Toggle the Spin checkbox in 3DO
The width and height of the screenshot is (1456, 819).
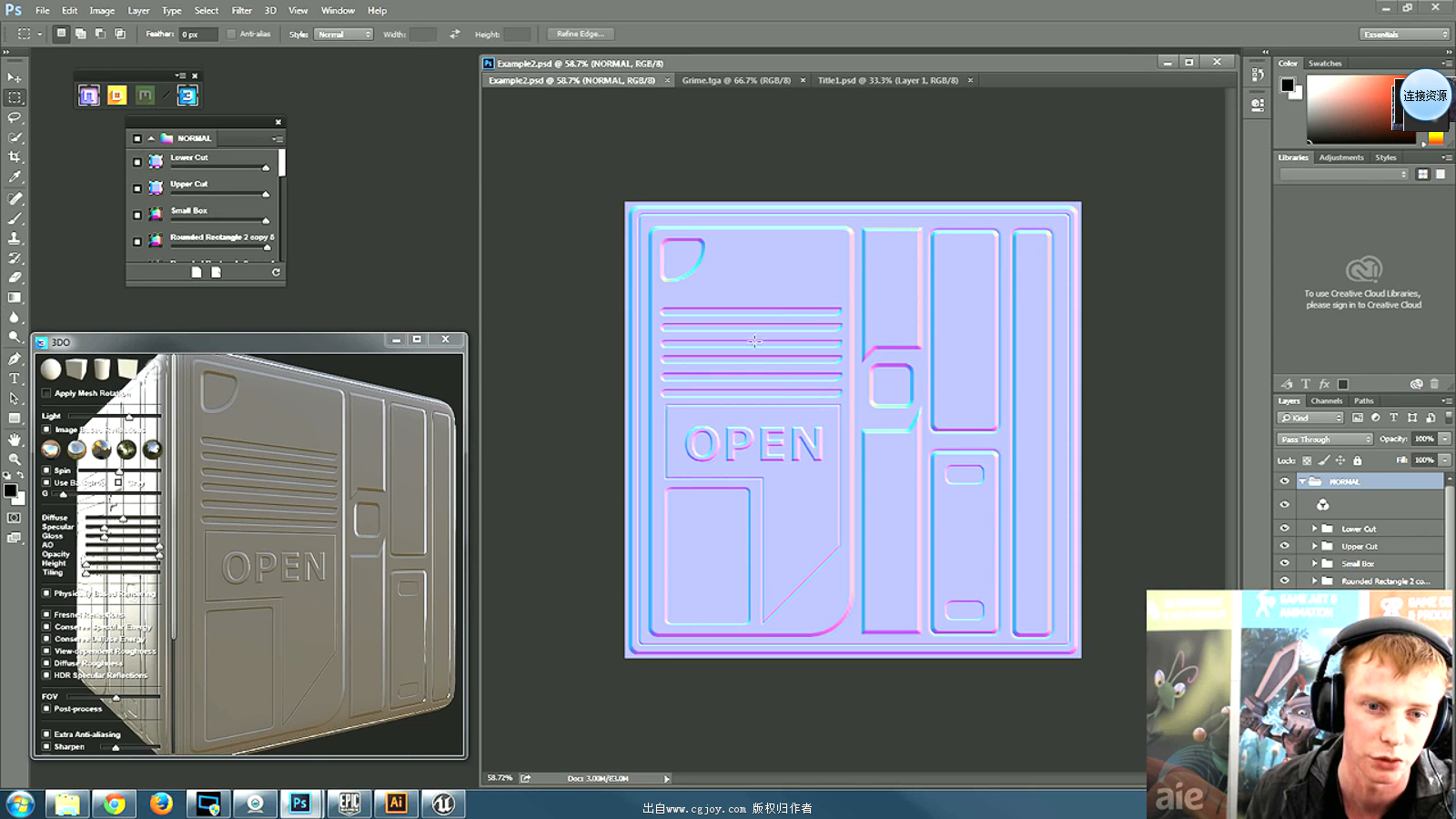click(46, 470)
